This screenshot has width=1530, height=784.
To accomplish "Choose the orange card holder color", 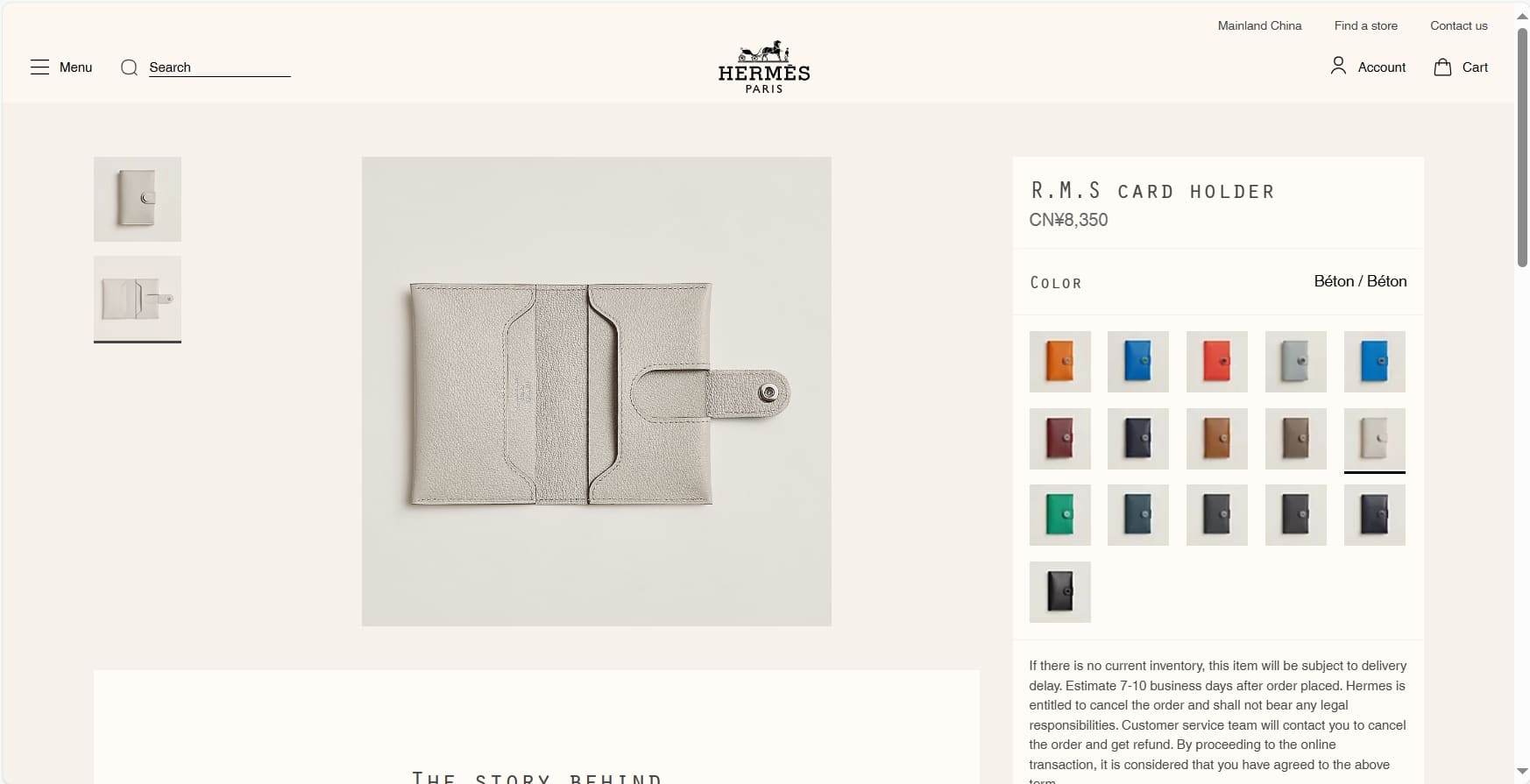I will pos(1059,361).
